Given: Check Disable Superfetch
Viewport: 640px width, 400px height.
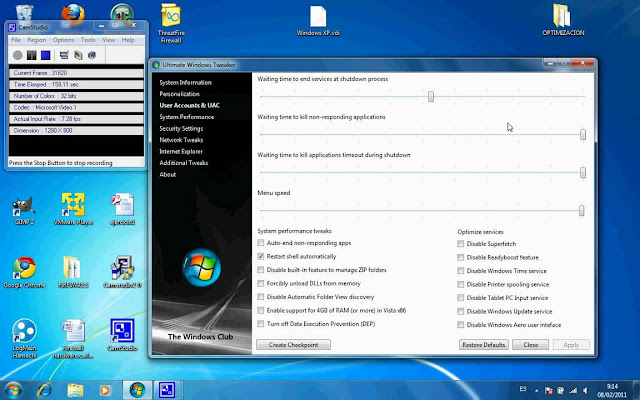Looking at the screenshot, I should click(x=460, y=244).
